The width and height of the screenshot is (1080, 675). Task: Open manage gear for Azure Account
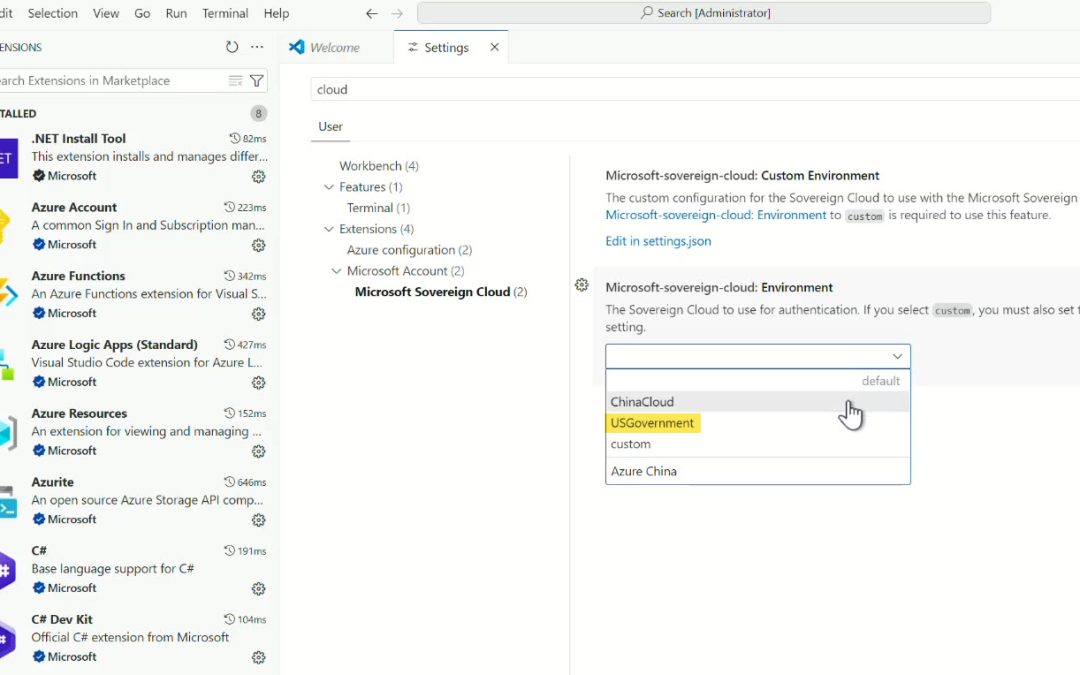coord(258,245)
